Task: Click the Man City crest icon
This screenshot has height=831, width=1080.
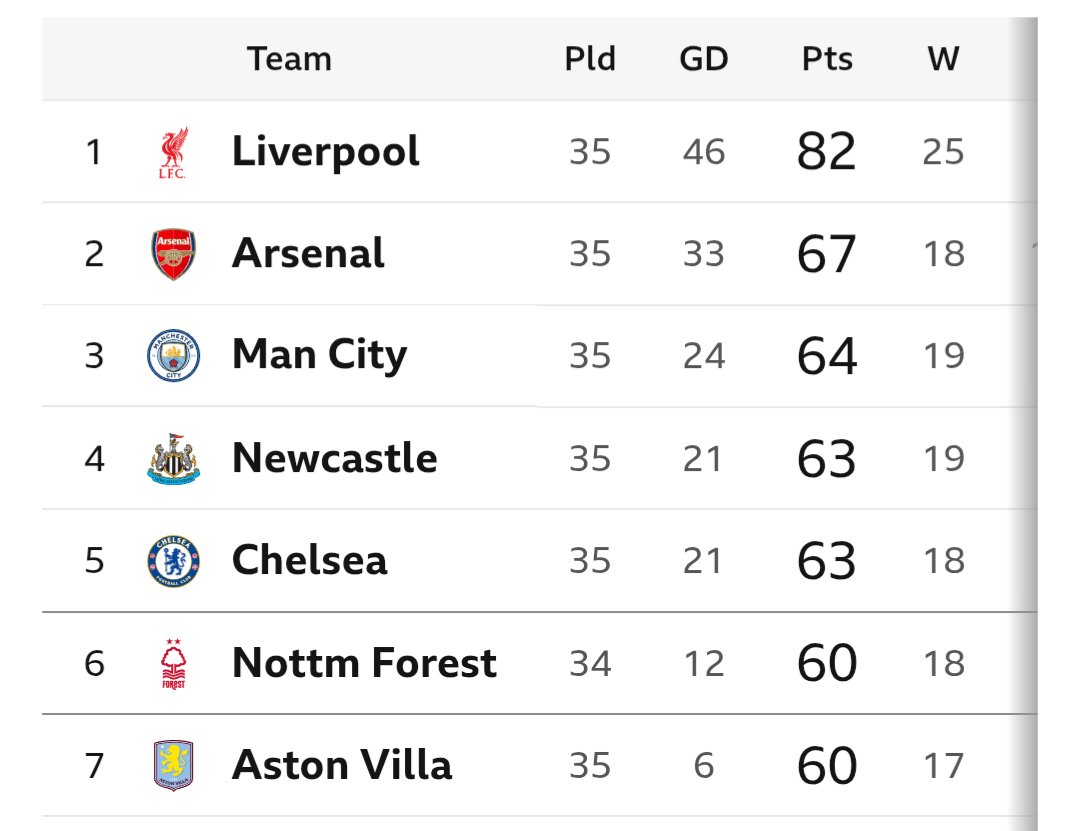Action: pyautogui.click(x=174, y=356)
